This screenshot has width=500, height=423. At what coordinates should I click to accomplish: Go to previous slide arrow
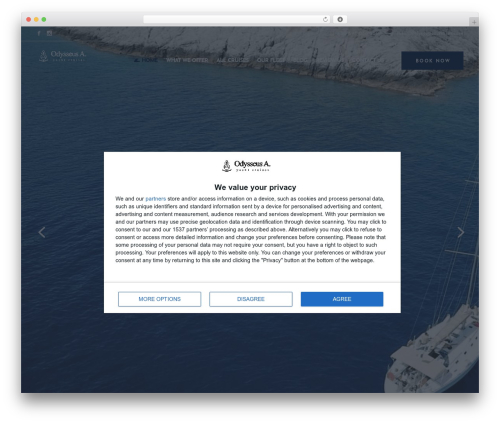pos(42,232)
